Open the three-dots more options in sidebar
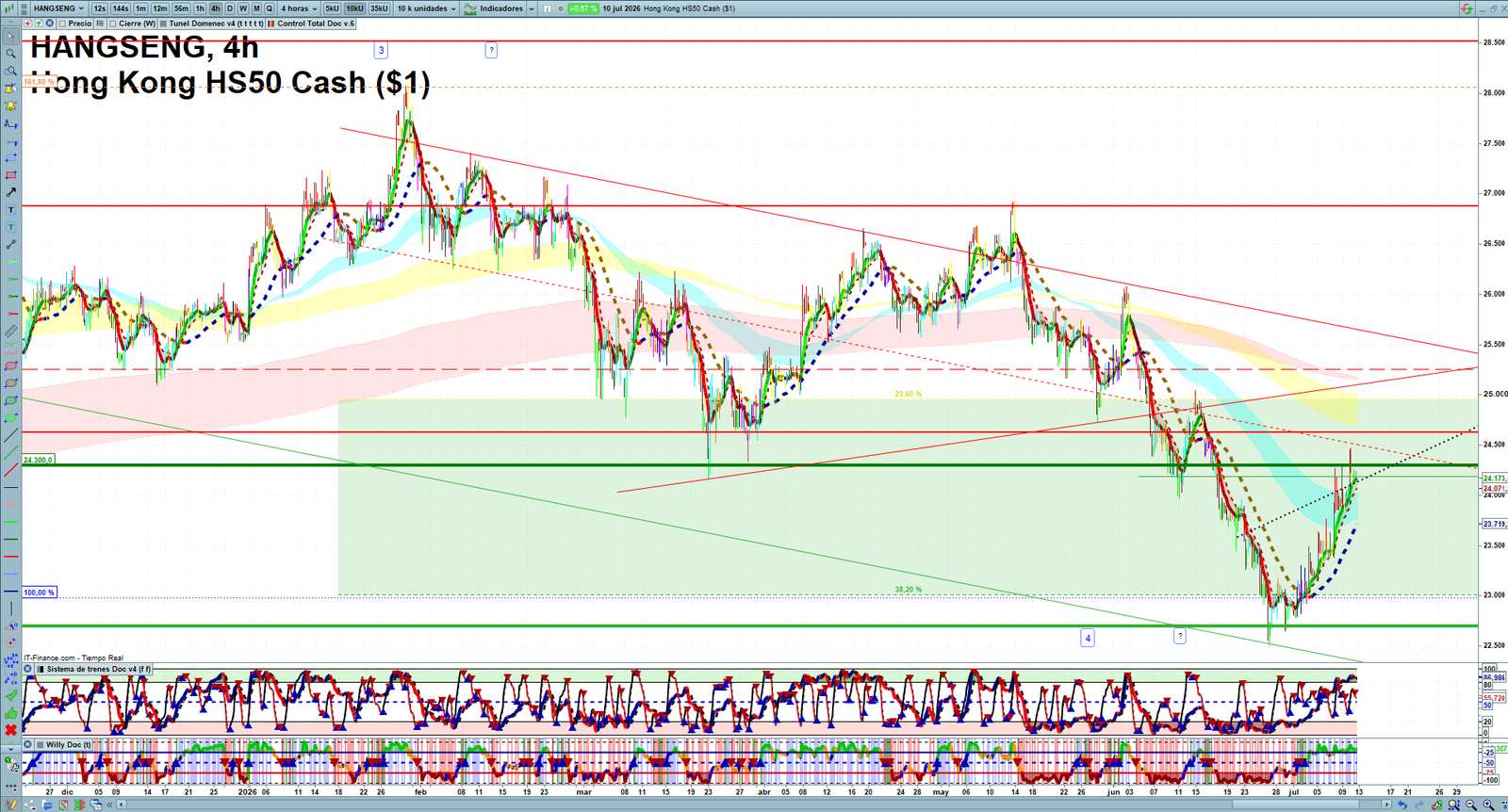 pos(11,788)
